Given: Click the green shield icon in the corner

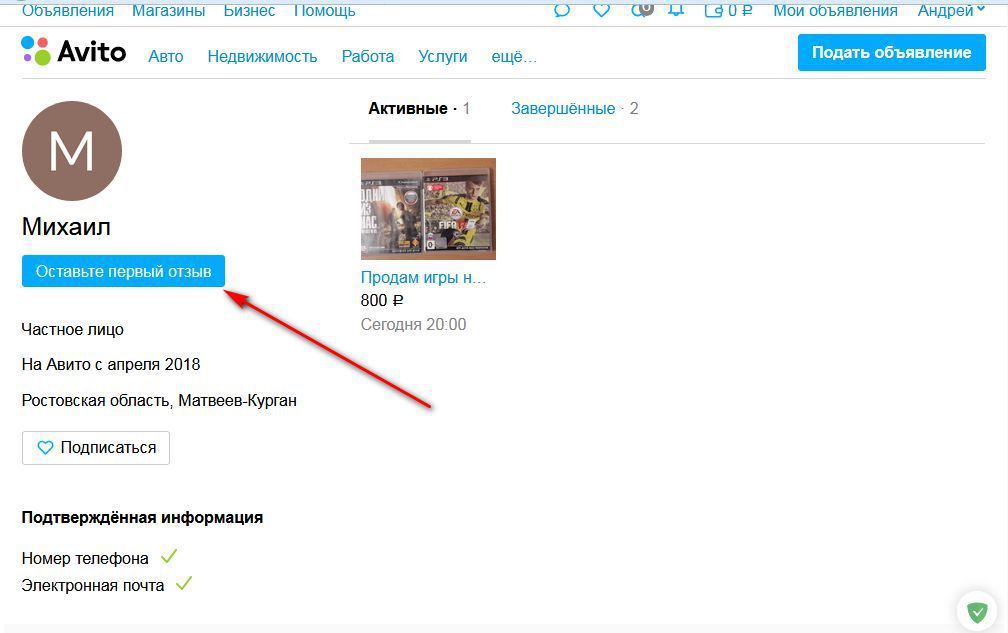Looking at the screenshot, I should pyautogui.click(x=977, y=610).
